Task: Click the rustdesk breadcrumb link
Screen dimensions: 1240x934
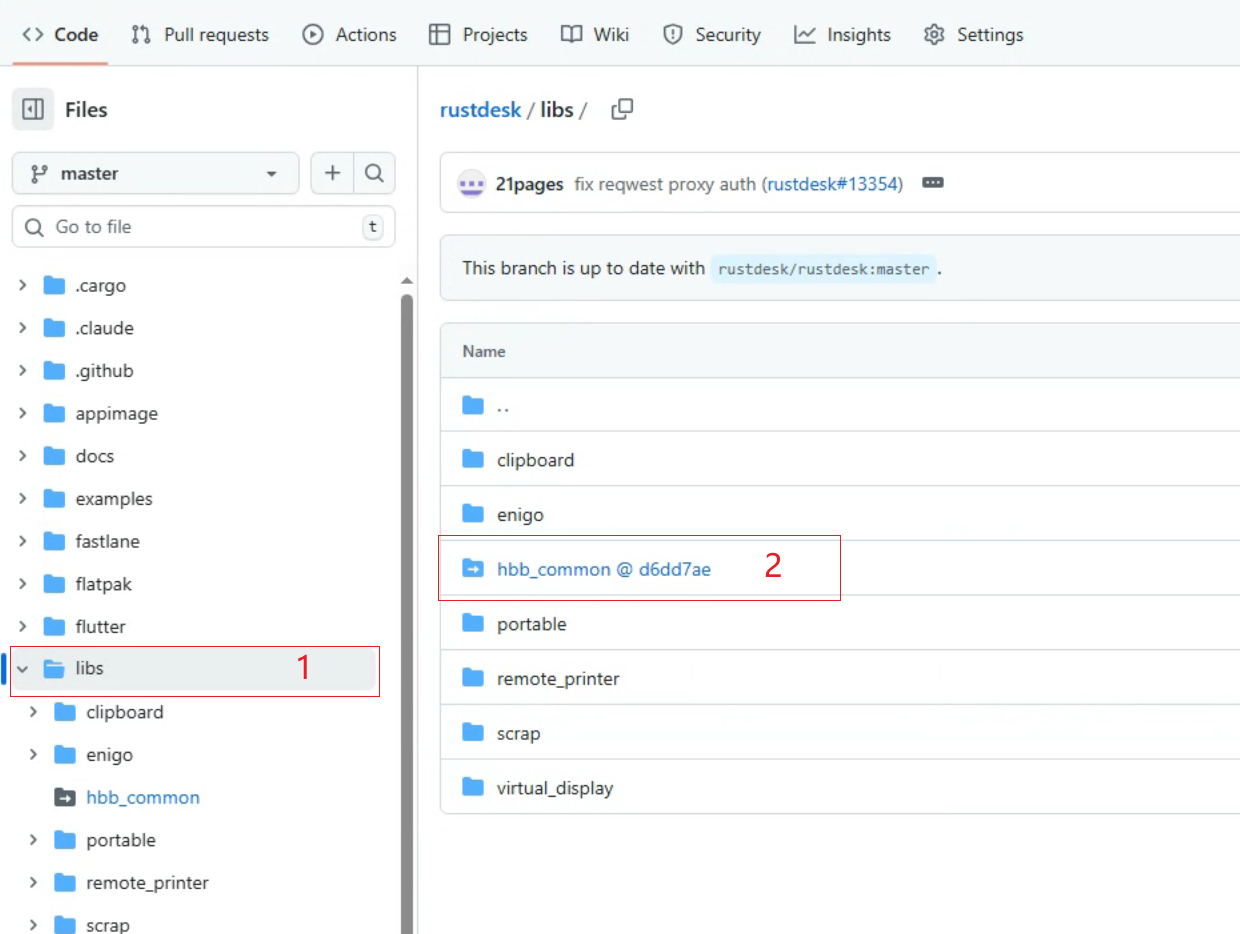Action: pyautogui.click(x=480, y=110)
